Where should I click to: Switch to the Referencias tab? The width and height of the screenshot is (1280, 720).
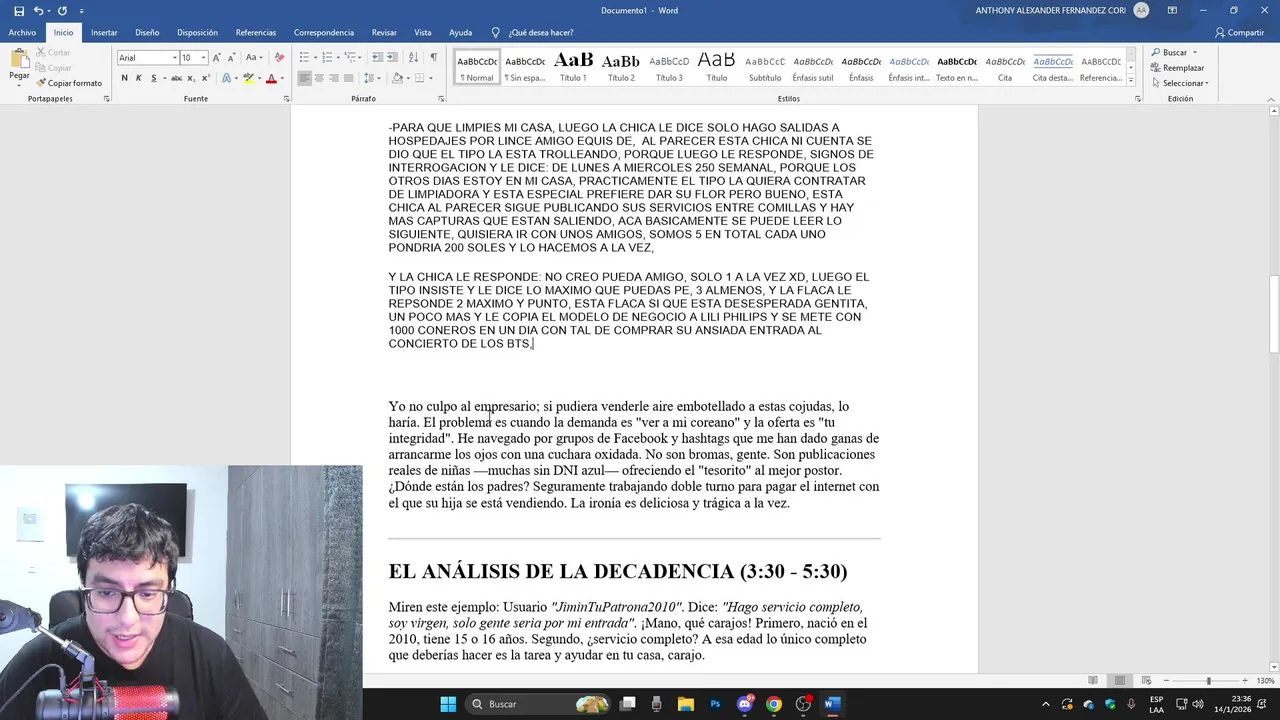[x=256, y=33]
